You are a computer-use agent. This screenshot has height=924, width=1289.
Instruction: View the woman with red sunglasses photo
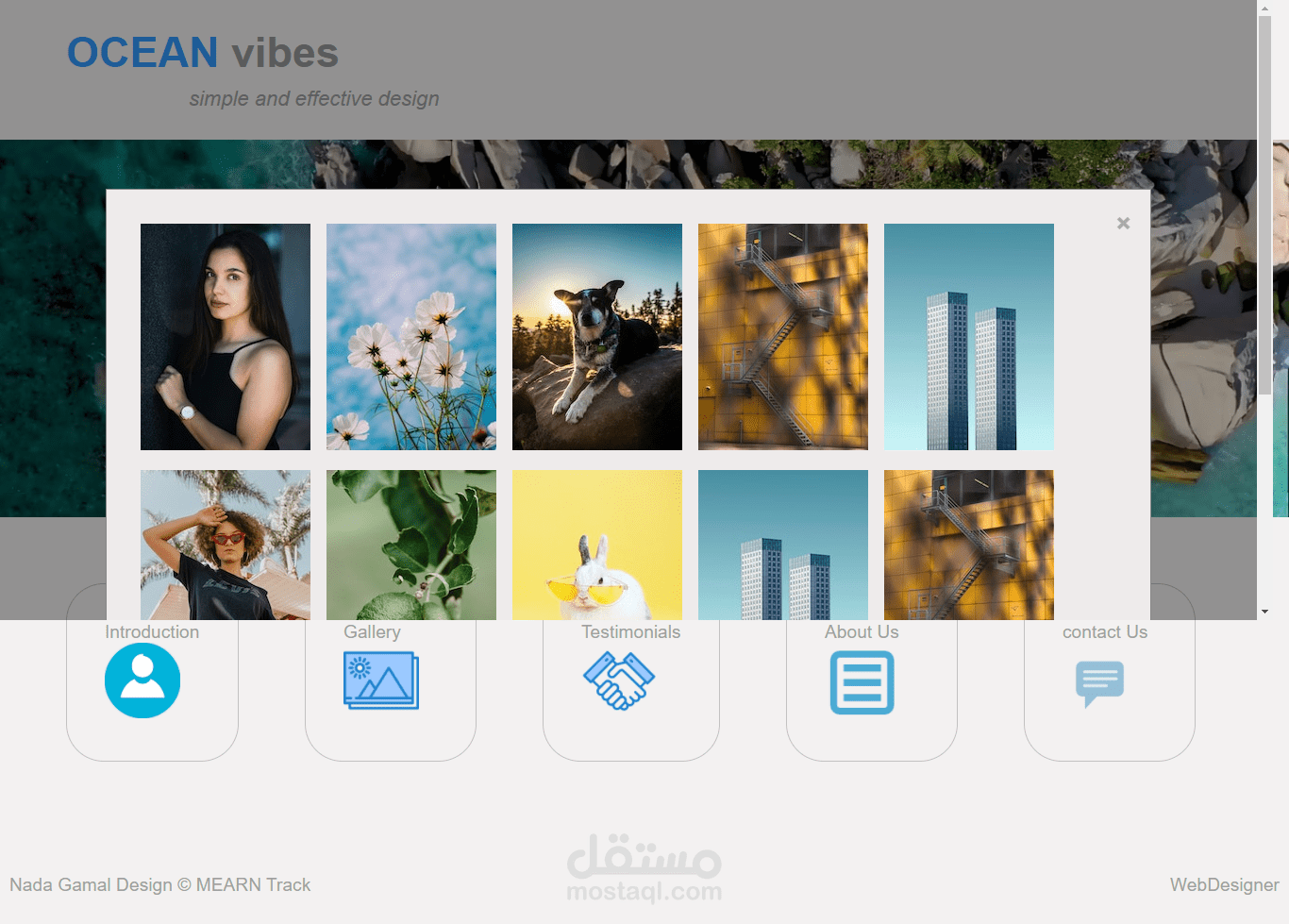226,545
